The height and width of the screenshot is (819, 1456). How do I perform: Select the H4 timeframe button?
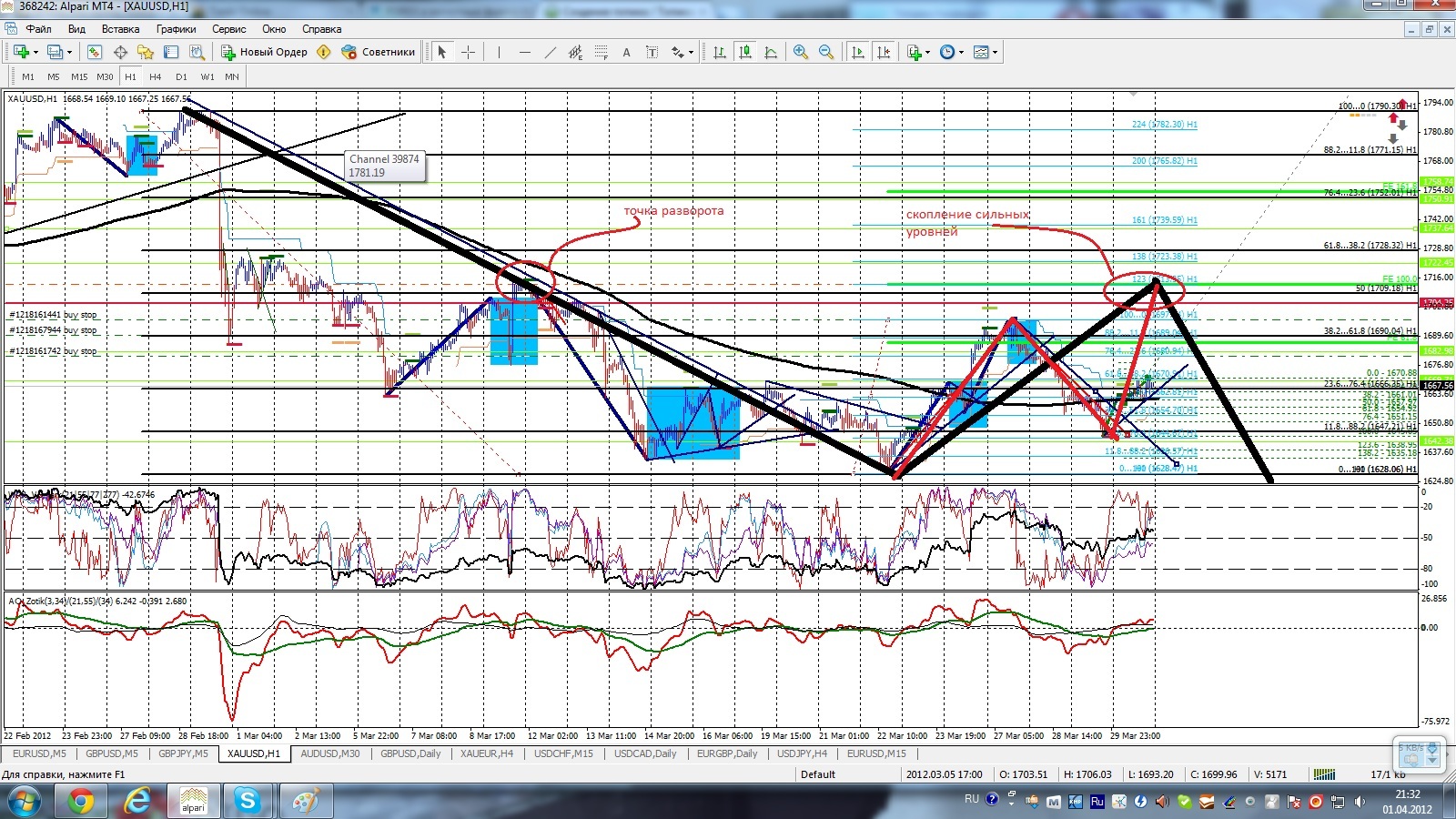click(156, 76)
